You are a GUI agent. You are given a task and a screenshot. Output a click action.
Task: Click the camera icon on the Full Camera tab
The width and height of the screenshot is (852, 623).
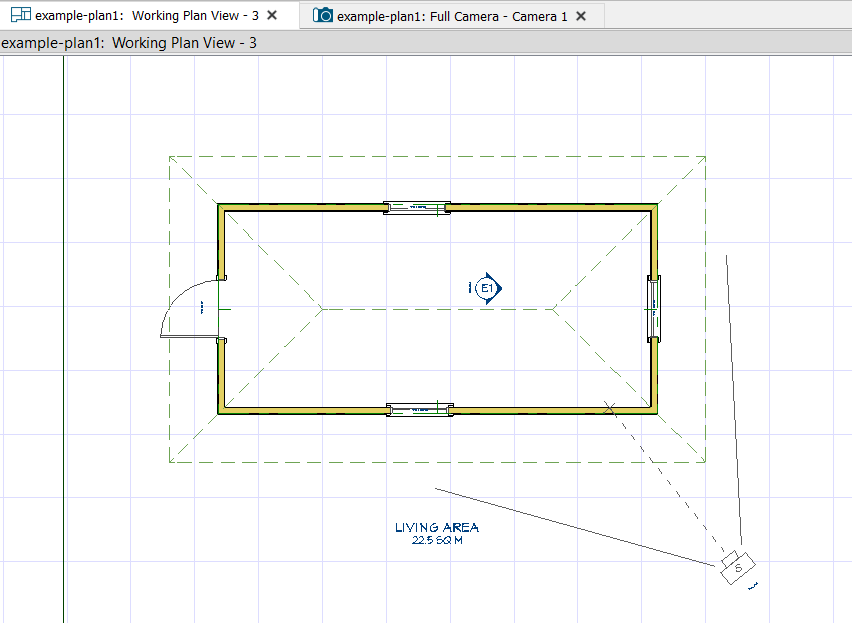322,15
